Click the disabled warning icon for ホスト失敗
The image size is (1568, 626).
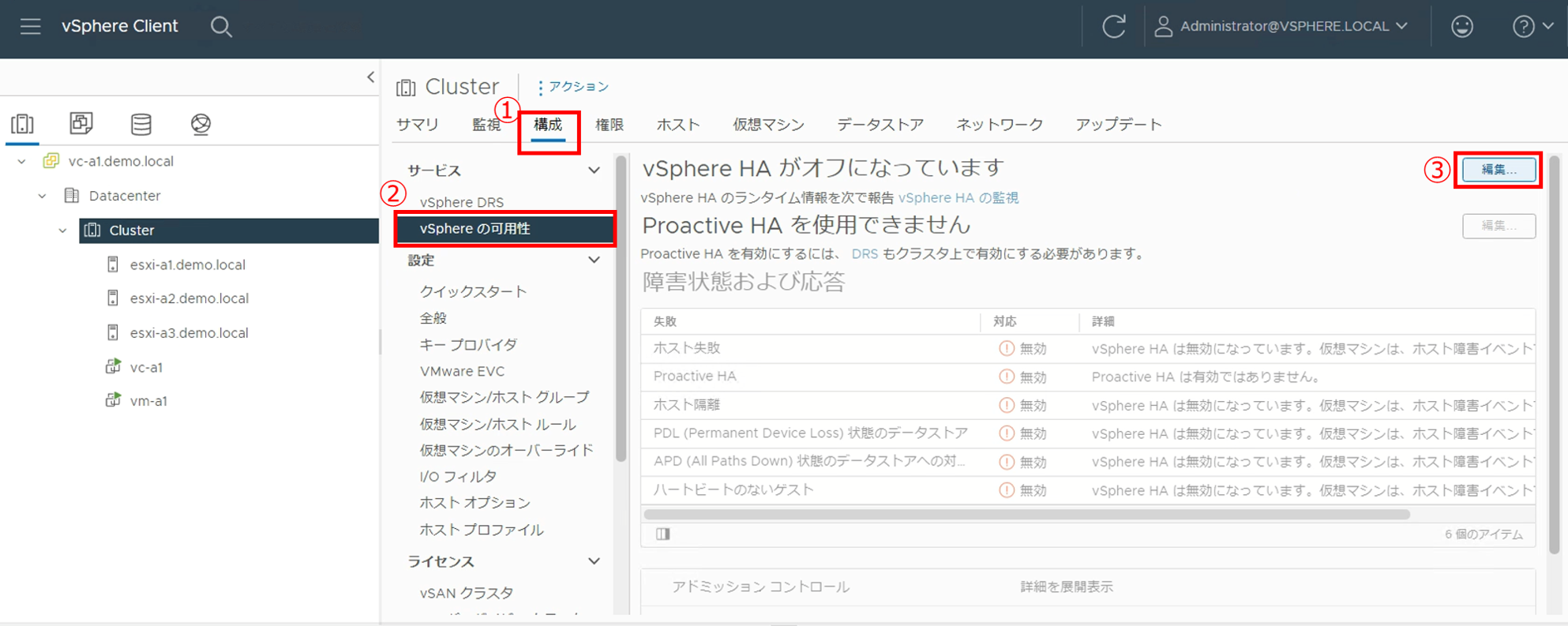coord(1006,348)
